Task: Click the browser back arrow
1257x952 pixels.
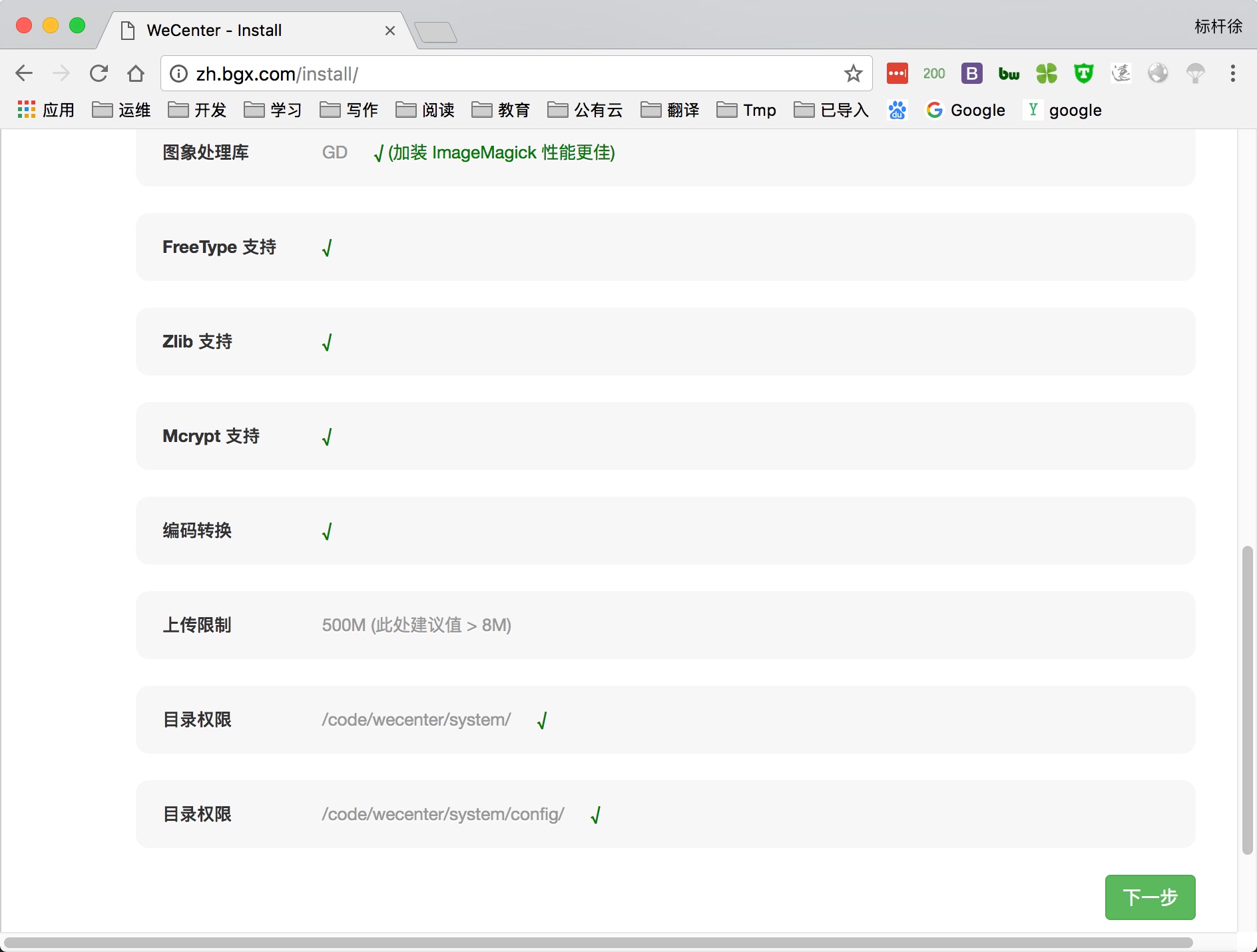Action: [x=24, y=73]
